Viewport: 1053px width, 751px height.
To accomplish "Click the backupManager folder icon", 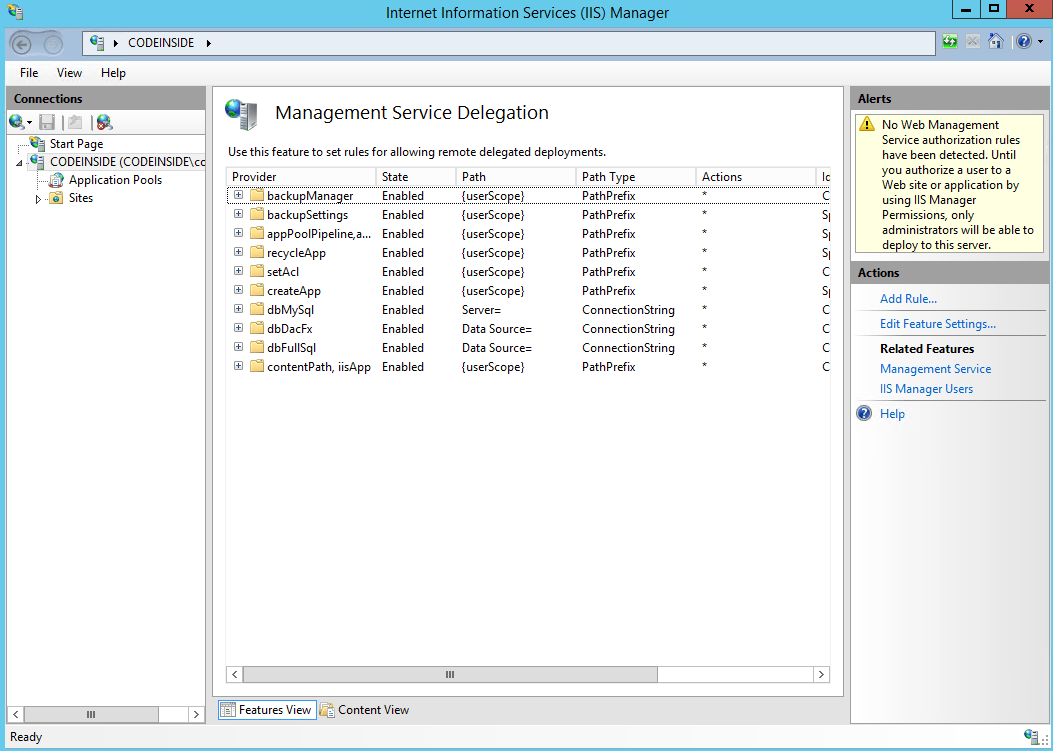I will (x=257, y=195).
